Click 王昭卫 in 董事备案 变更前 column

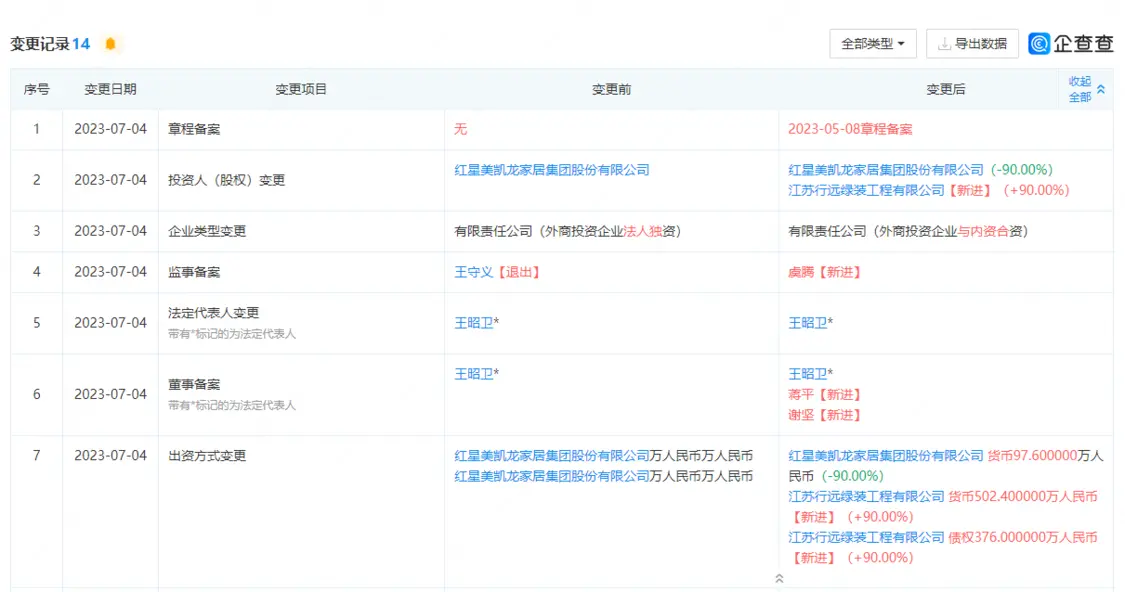[474, 374]
